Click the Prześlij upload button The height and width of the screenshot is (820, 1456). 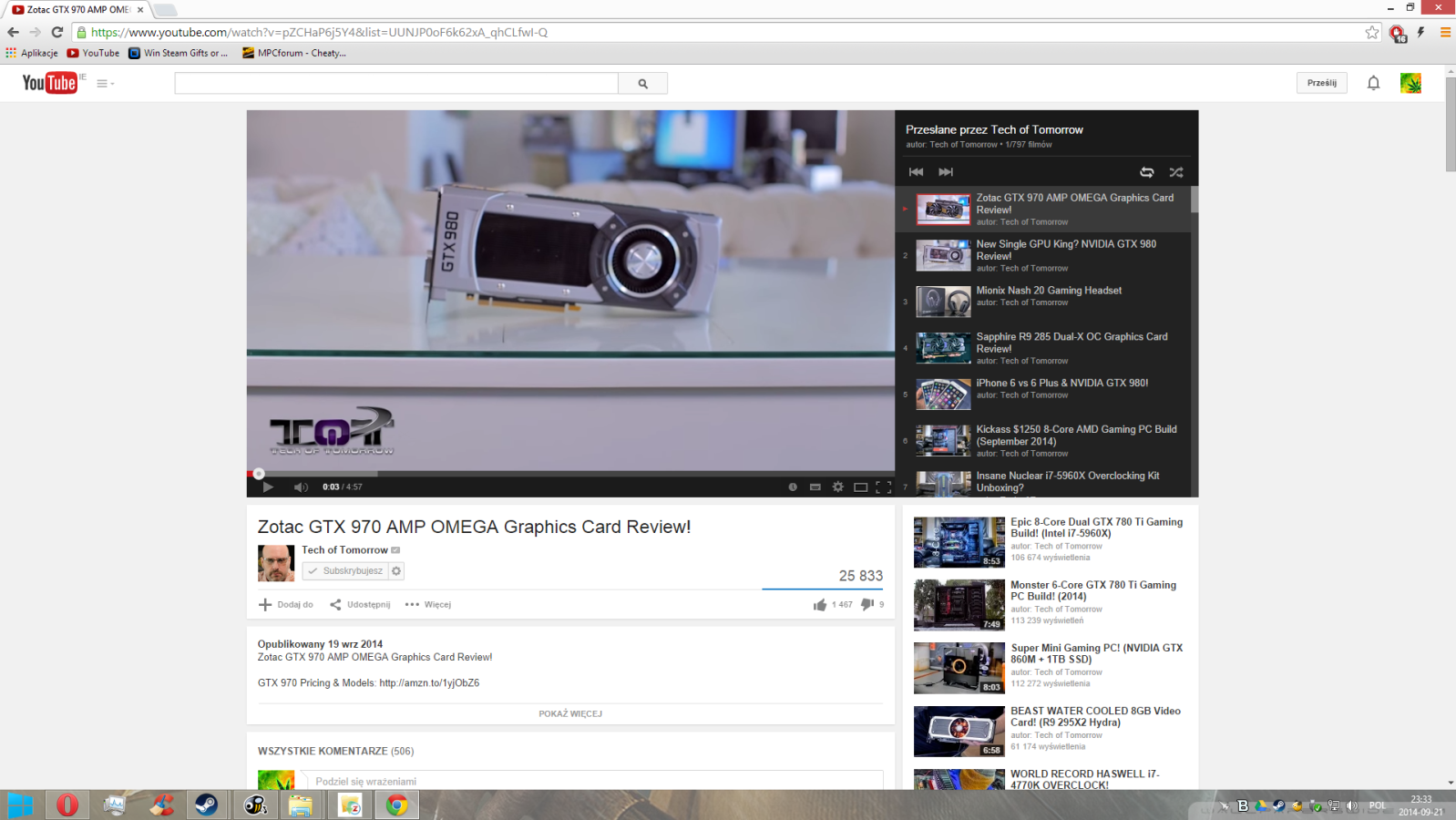pos(1322,83)
